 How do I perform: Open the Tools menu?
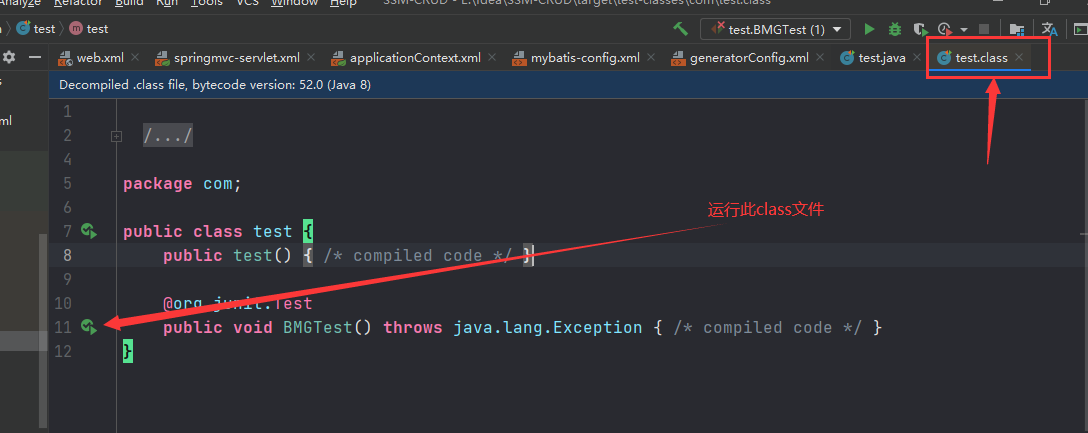point(207,3)
